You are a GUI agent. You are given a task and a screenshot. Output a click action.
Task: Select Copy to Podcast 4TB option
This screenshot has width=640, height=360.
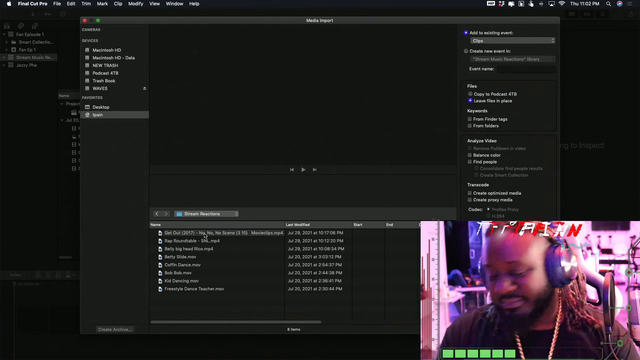[x=470, y=94]
